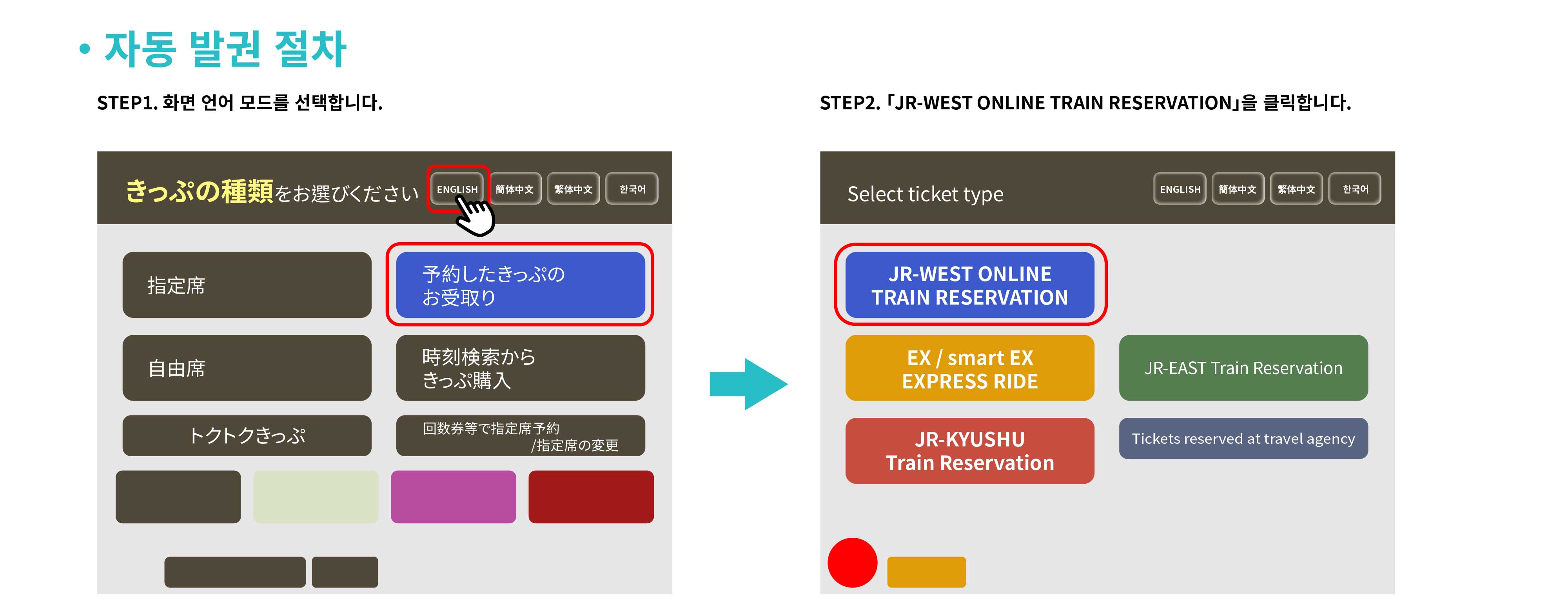
Task: Tap the blue 予約したきっぷのお受取り button
Action: tap(520, 285)
